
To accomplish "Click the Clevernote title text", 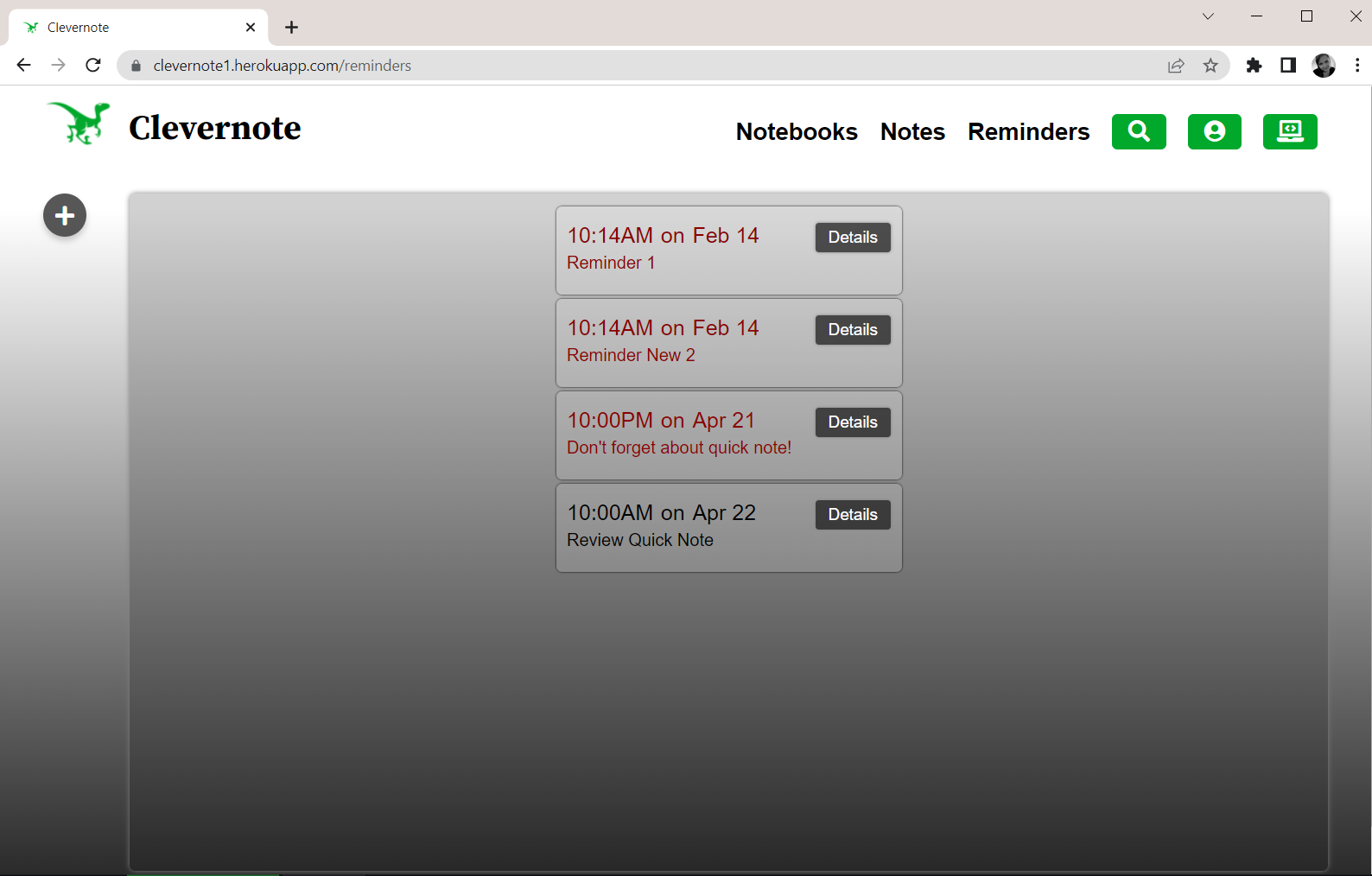I will point(214,128).
